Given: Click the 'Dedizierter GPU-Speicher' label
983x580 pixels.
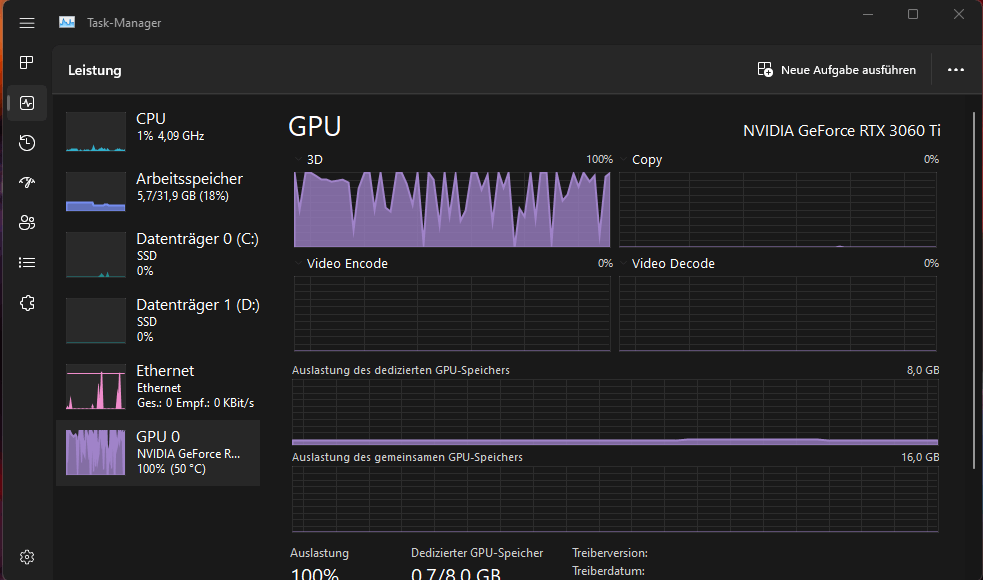Looking at the screenshot, I should 477,553.
